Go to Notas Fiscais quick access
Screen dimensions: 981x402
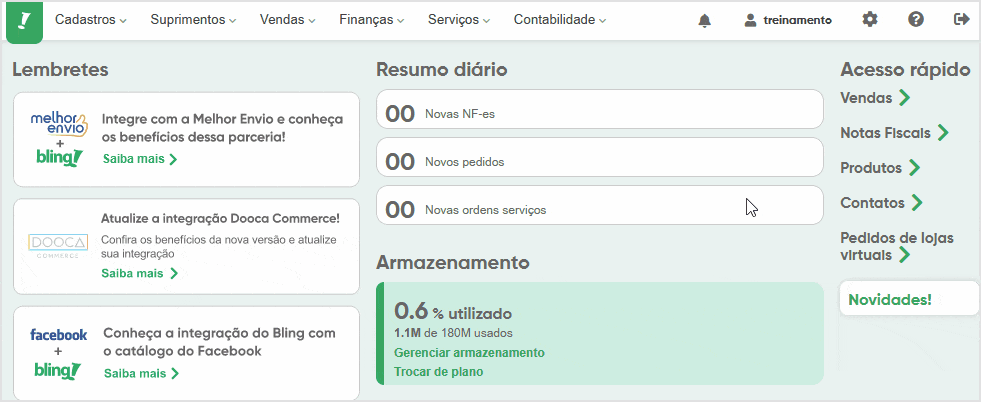coord(894,133)
